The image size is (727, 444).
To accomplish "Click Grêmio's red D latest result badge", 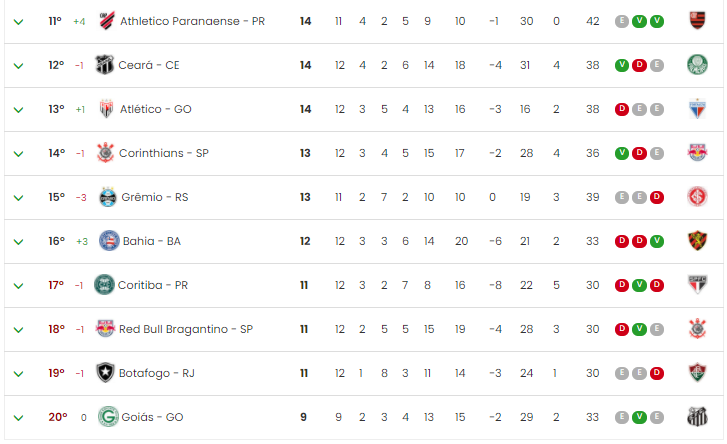I will click(657, 197).
